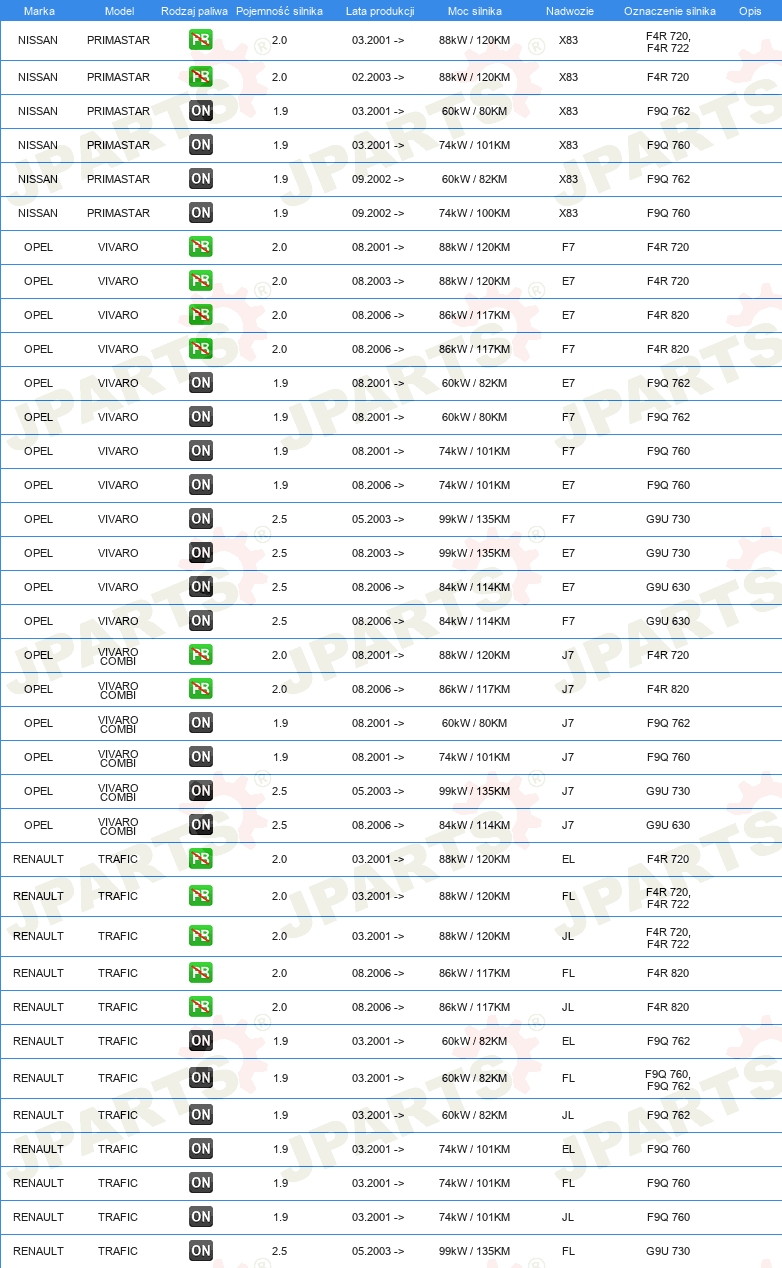Select the 'EL' body cell in Renault Trafic F9Q 762 row

tap(568, 1041)
